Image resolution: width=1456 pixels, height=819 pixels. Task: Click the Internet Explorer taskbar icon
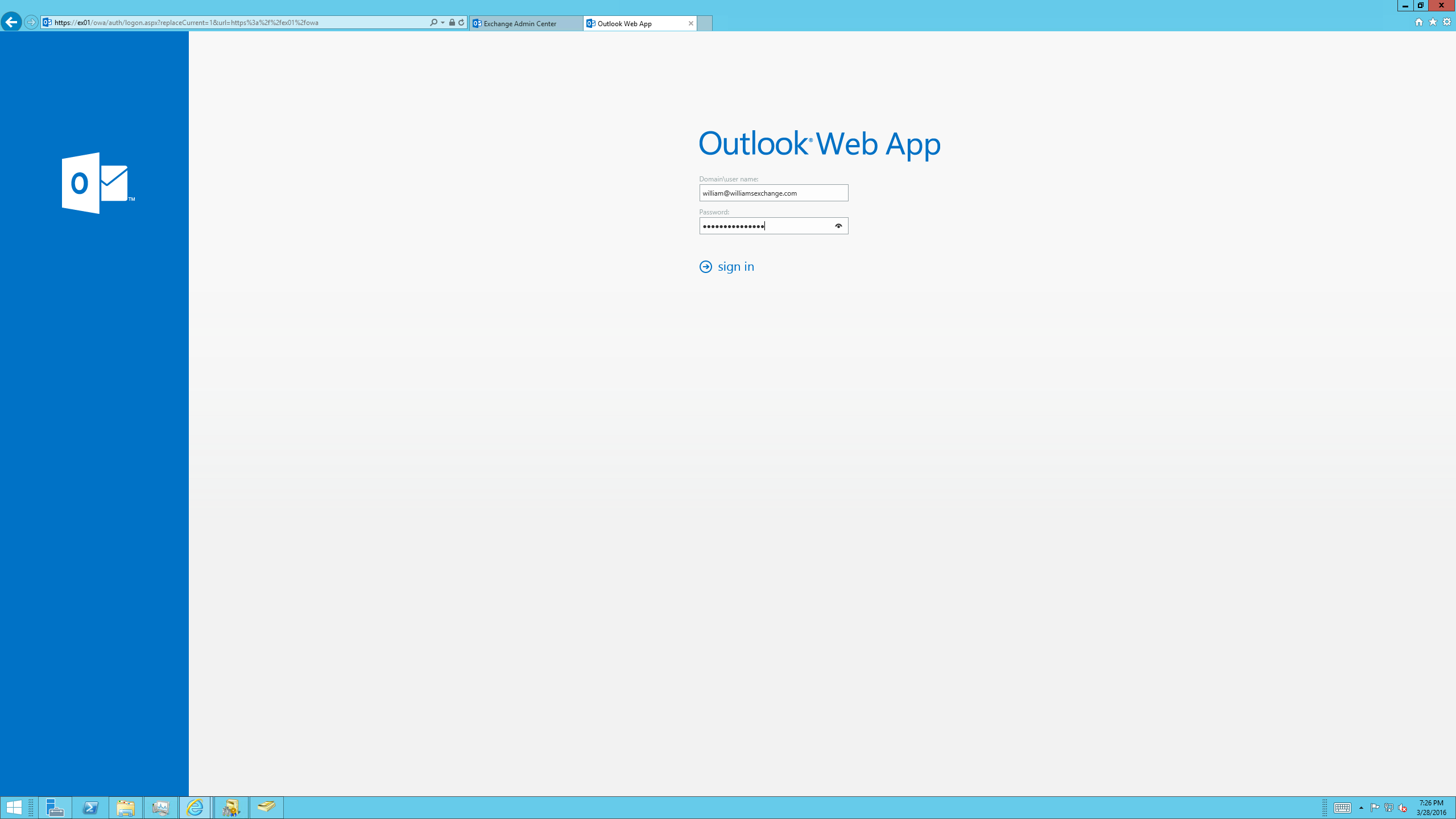(x=195, y=807)
